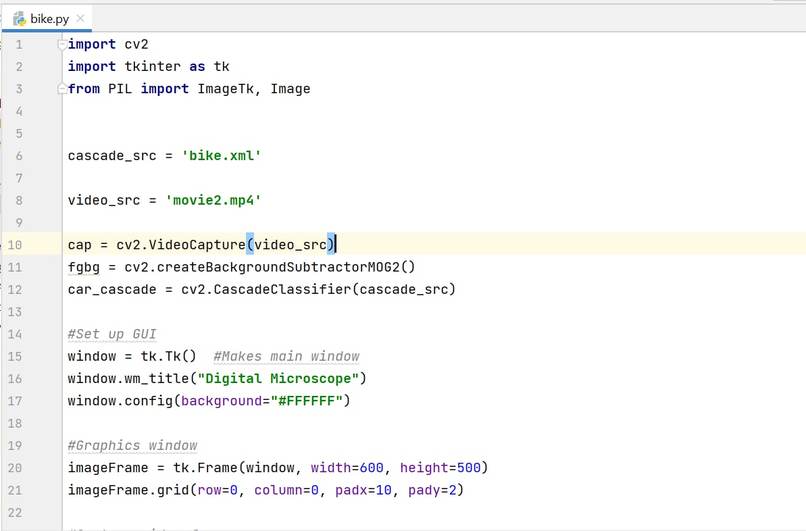Click ImageTk in the PIL import line

point(226,89)
